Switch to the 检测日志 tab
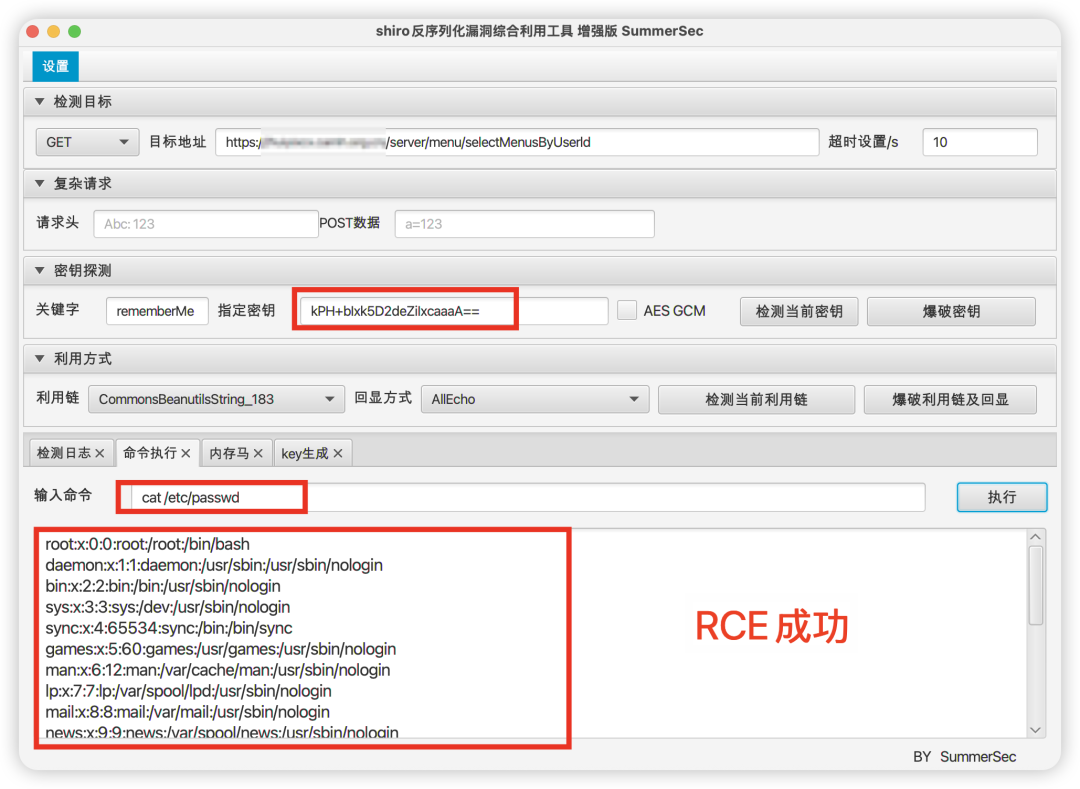This screenshot has width=1080, height=789. [63, 453]
